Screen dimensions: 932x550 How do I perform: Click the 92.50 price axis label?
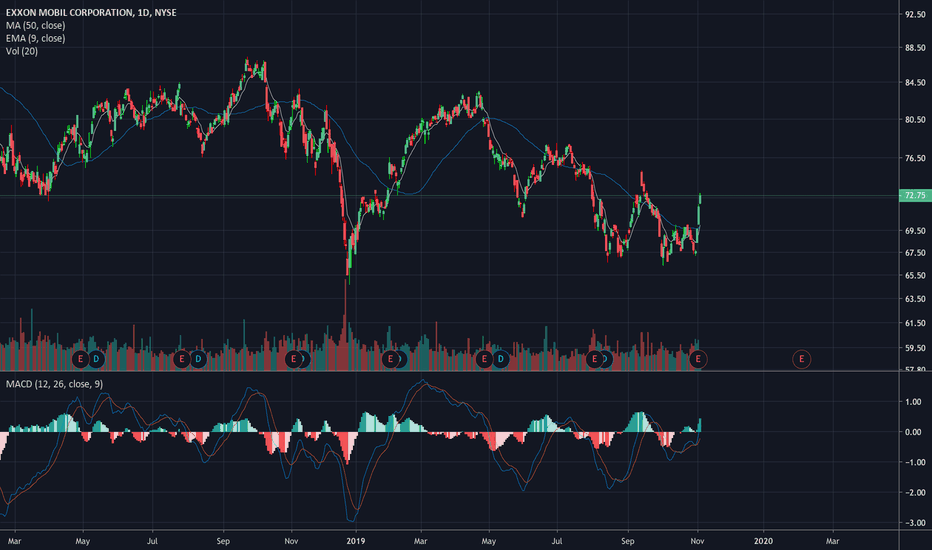click(915, 14)
